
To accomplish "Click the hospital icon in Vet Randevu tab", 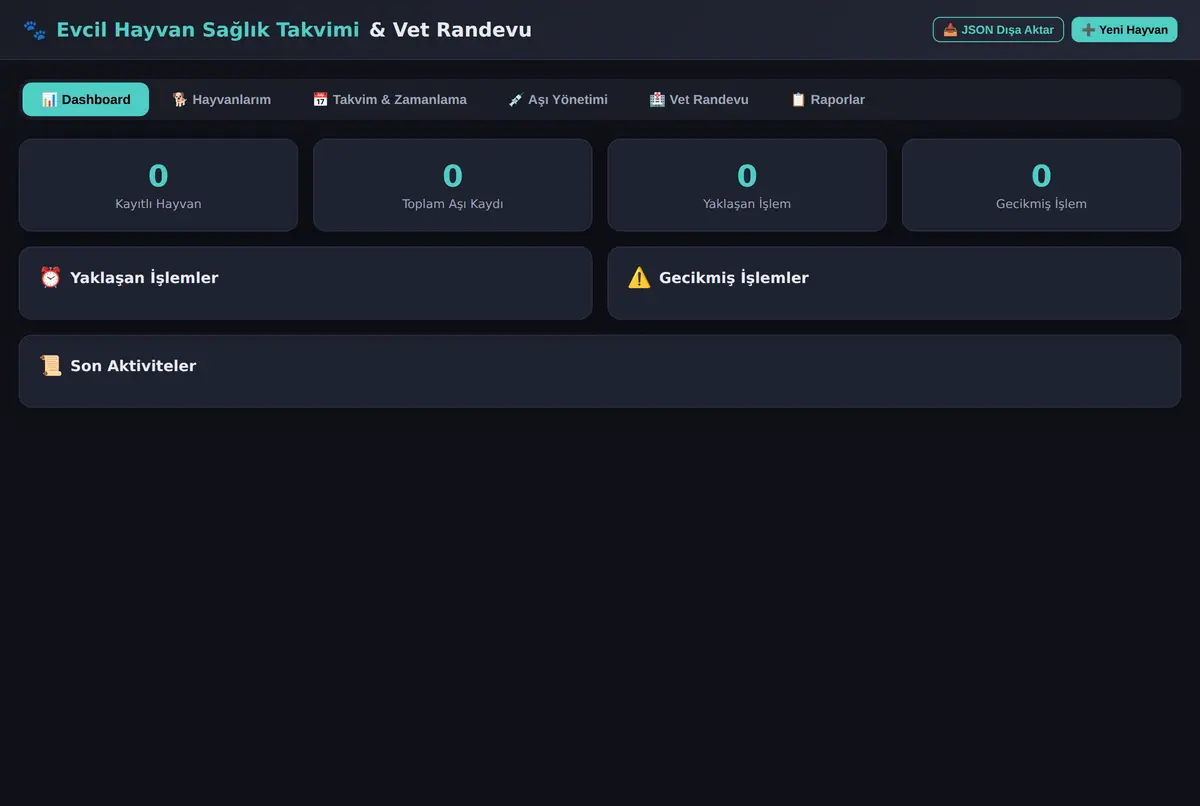I will click(x=657, y=99).
